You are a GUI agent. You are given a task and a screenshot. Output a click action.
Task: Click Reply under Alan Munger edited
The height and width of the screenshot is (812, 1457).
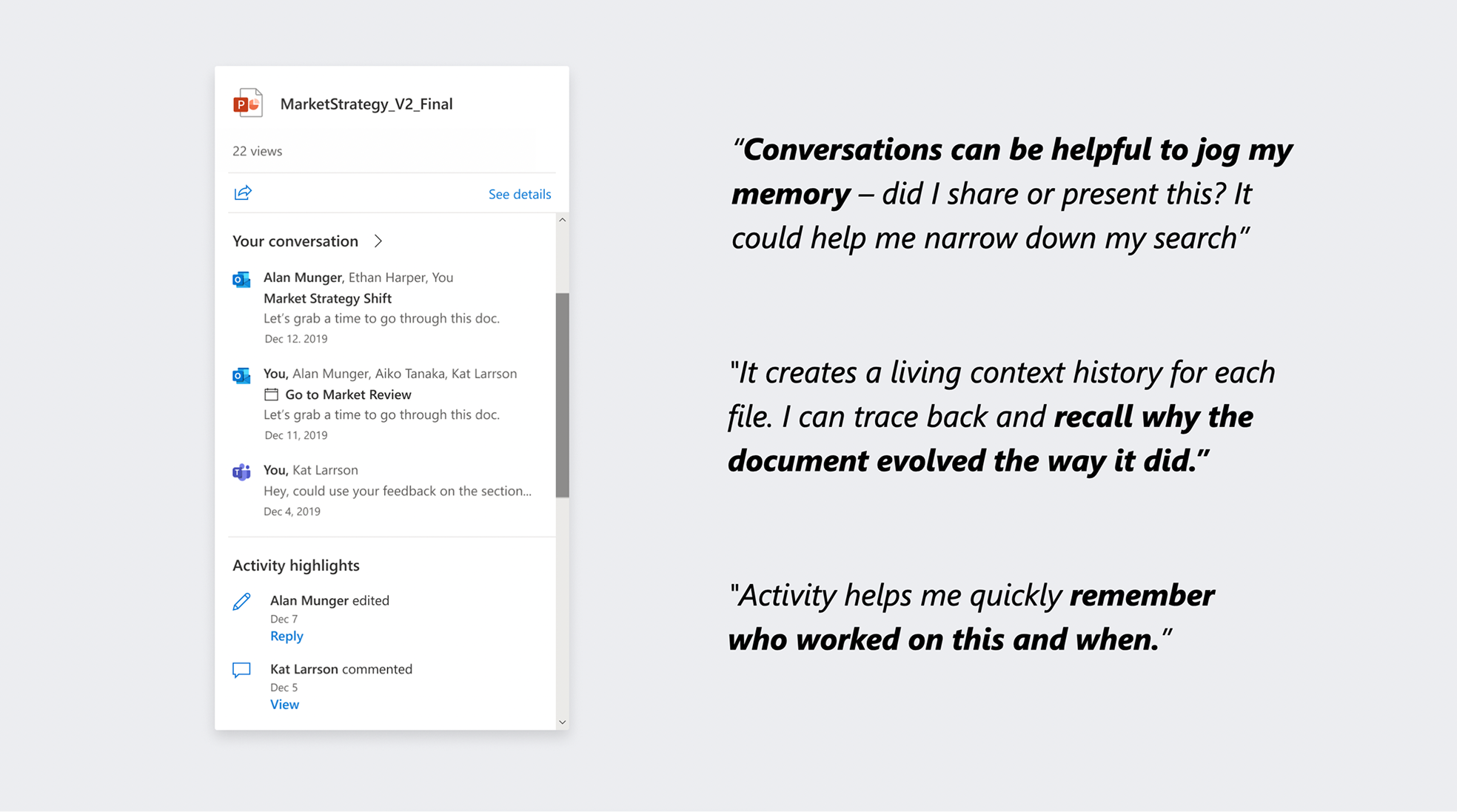[x=287, y=636]
